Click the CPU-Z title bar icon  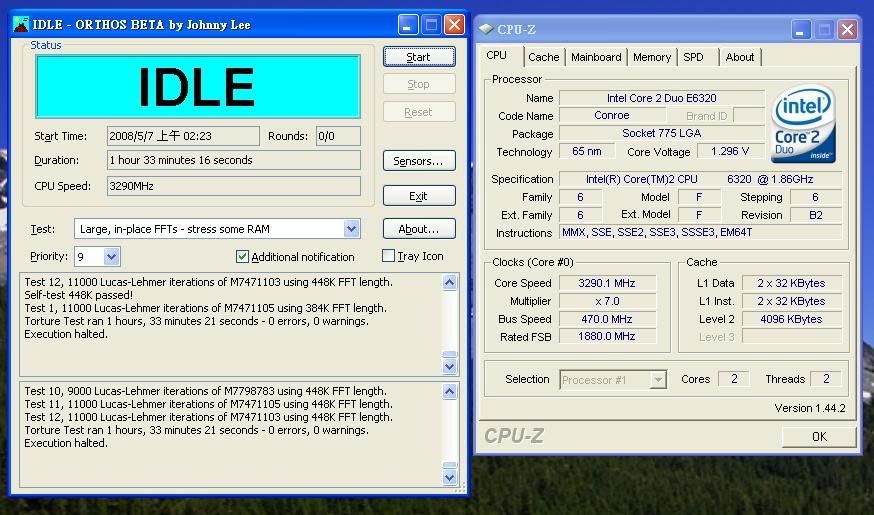coord(486,29)
